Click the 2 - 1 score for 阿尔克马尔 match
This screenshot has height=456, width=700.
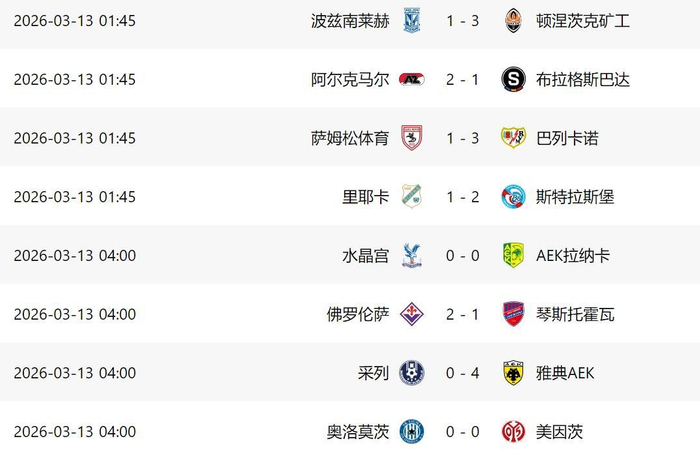click(462, 79)
